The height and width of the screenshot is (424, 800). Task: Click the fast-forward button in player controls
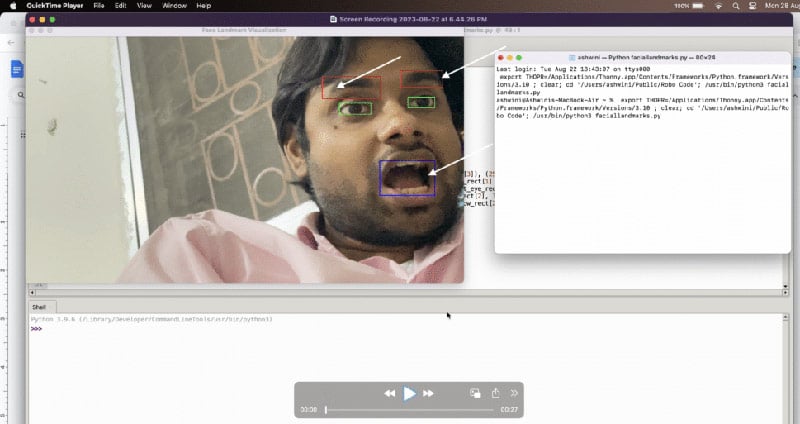point(429,394)
